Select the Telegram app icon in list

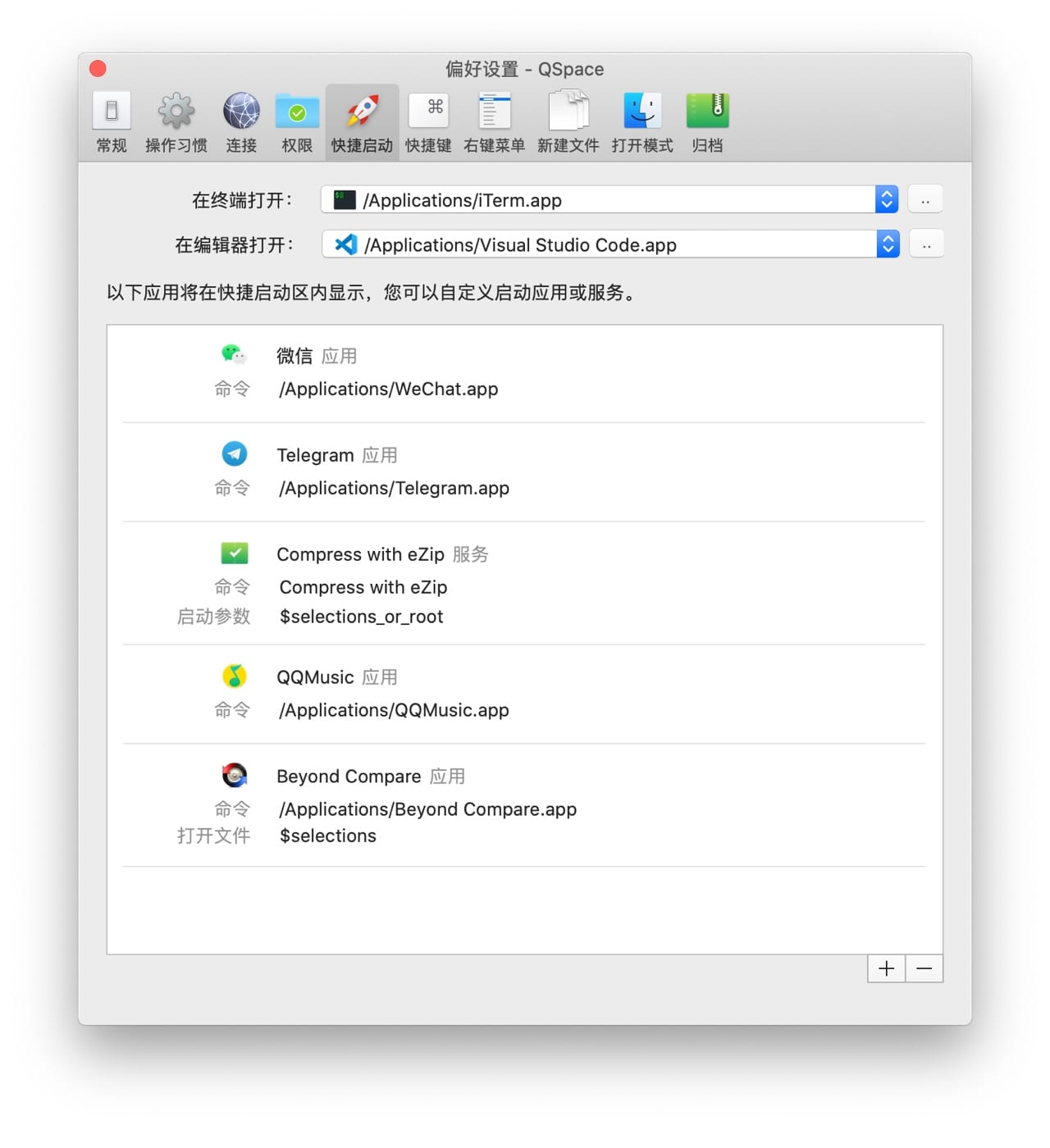point(235,453)
